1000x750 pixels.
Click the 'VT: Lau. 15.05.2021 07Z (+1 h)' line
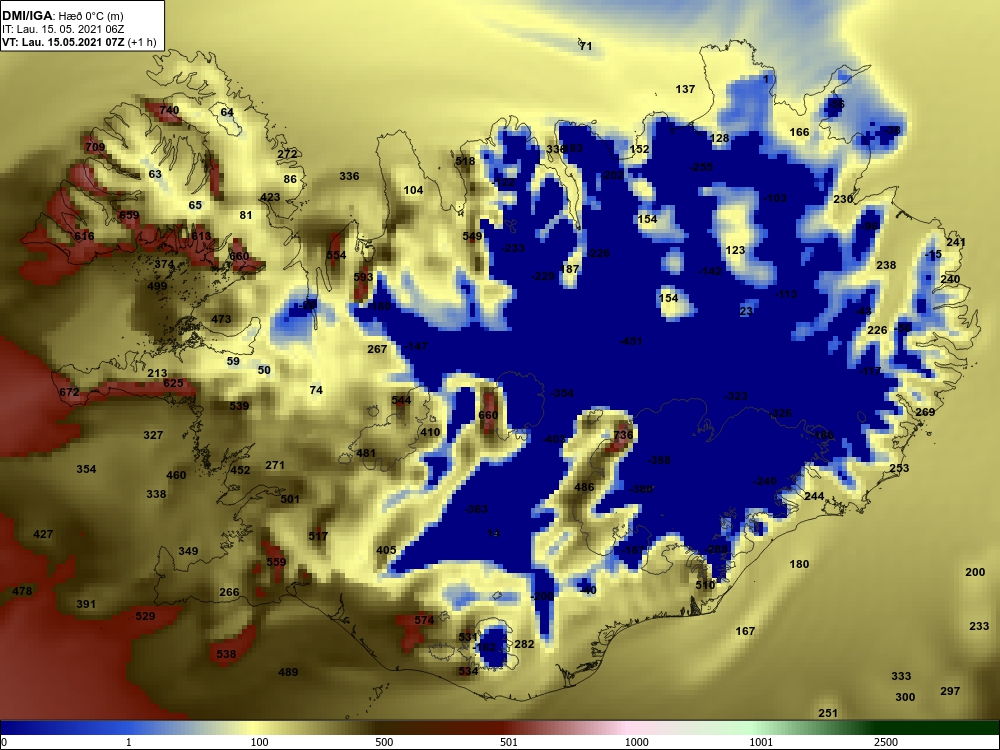click(x=78, y=43)
